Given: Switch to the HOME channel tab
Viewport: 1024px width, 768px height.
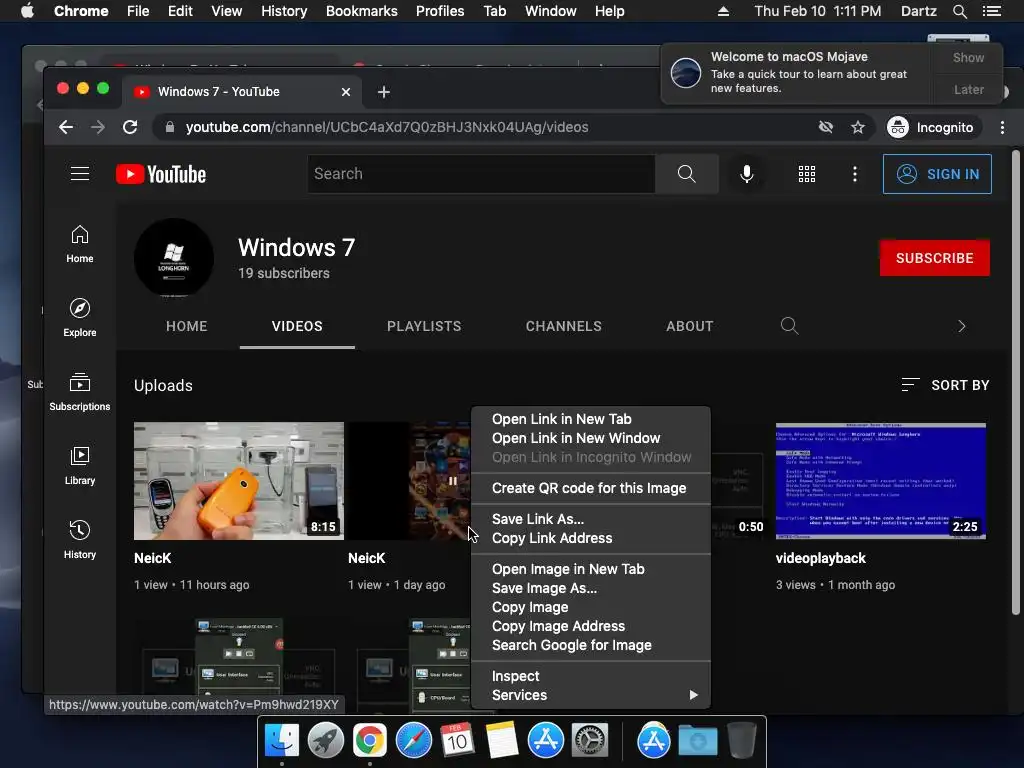Looking at the screenshot, I should coord(187,326).
